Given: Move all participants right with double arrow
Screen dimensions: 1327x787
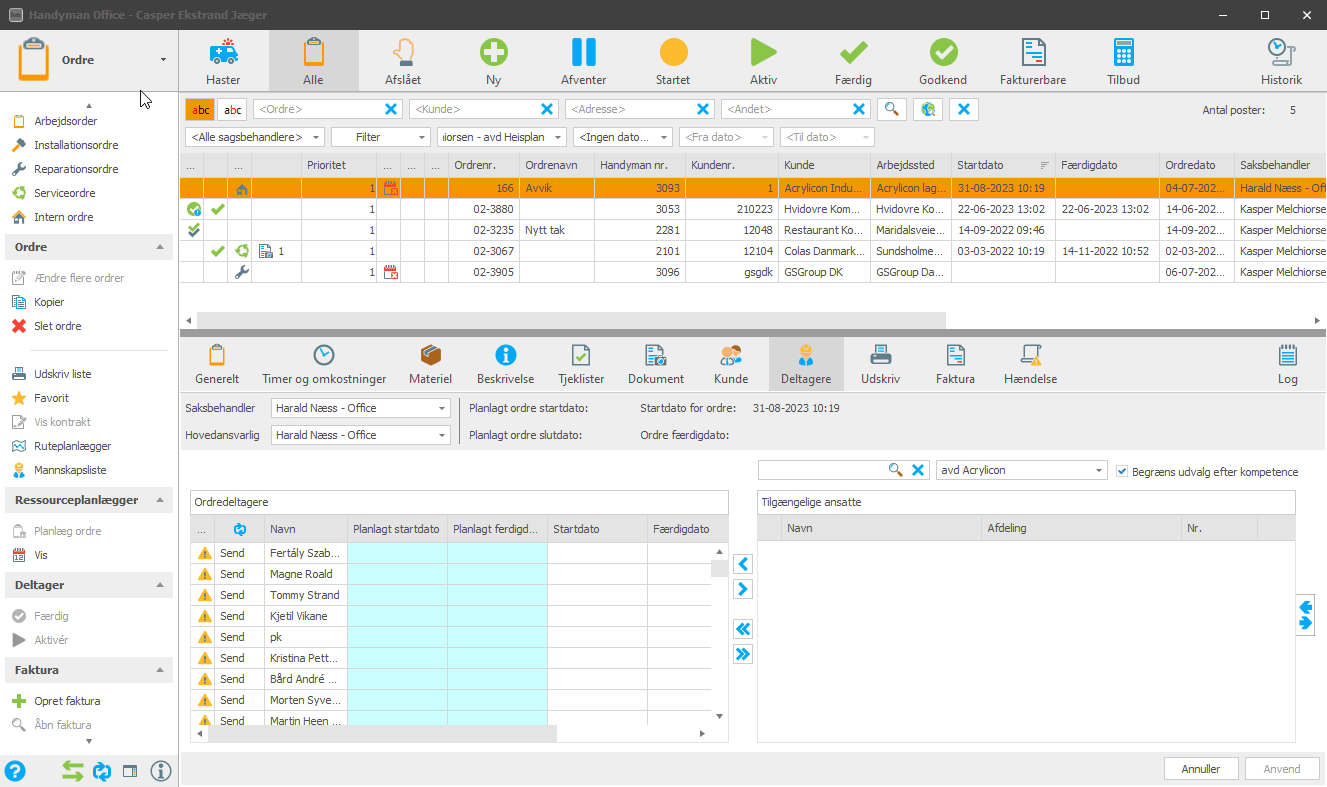Looking at the screenshot, I should (743, 655).
